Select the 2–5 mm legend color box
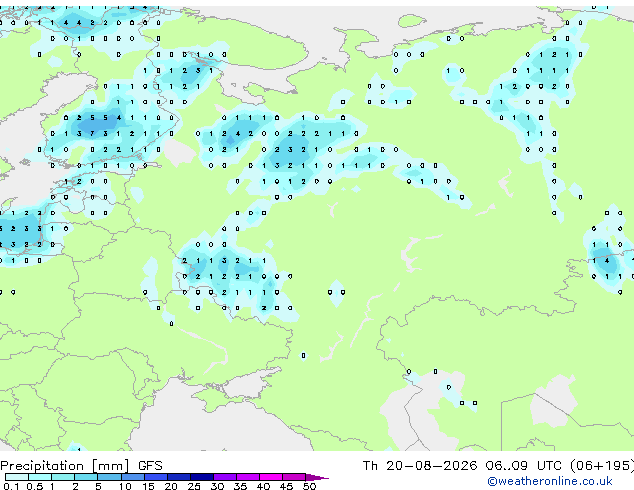 [x=86, y=477]
